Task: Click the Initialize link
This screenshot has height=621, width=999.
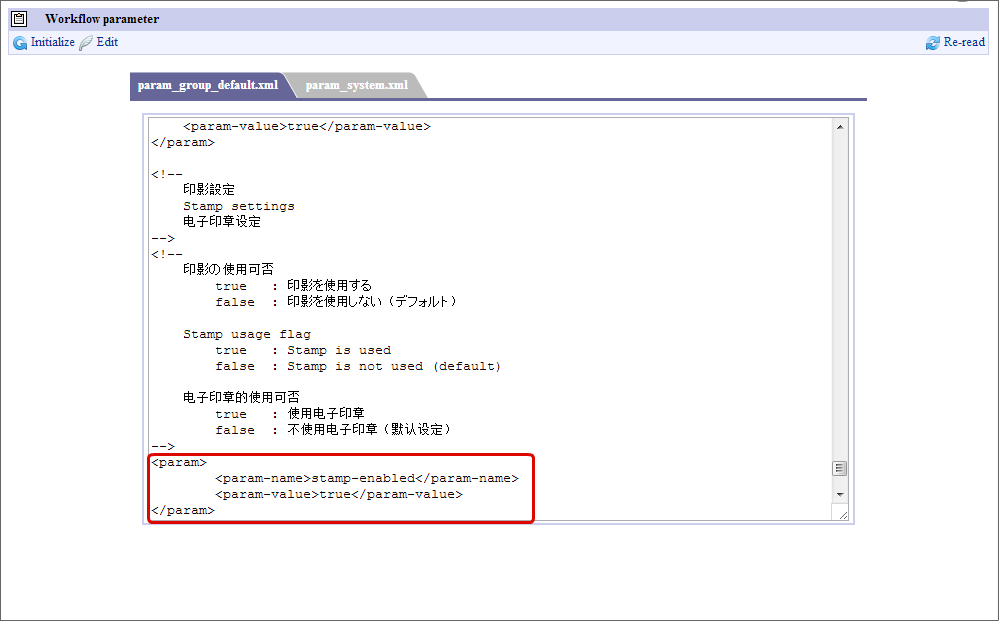Action: (x=53, y=42)
